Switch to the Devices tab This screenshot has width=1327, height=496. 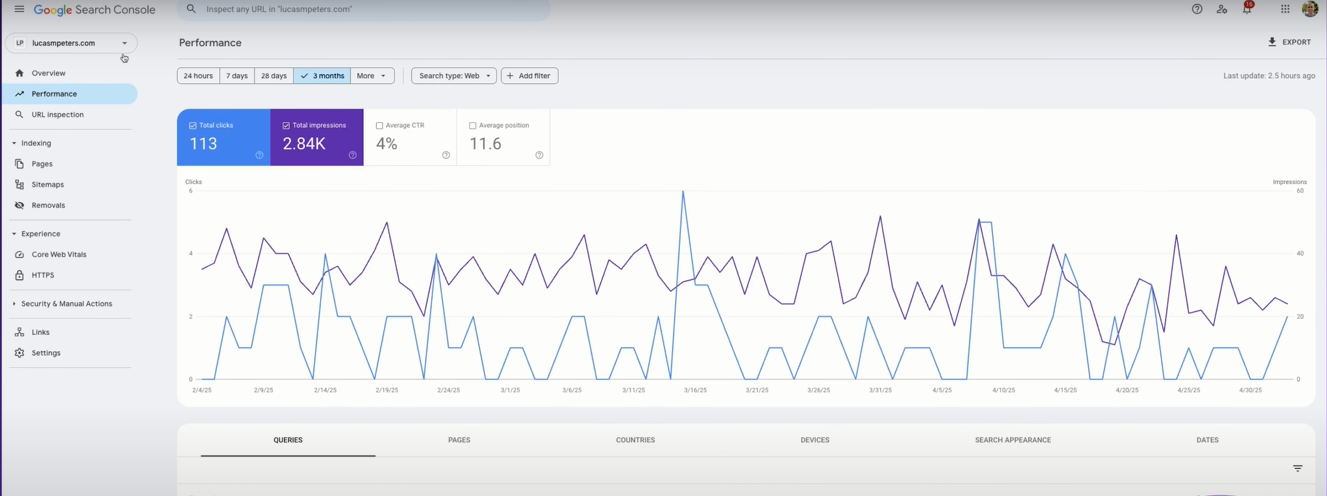tap(815, 440)
